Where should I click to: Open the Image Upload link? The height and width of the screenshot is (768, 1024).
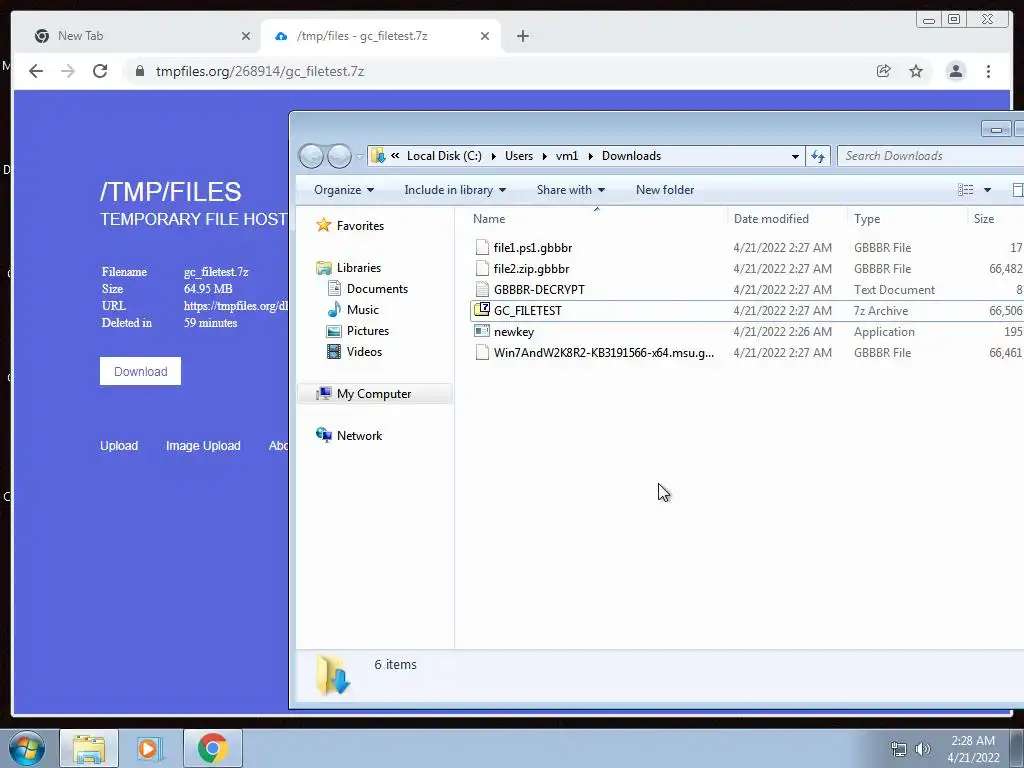point(203,445)
